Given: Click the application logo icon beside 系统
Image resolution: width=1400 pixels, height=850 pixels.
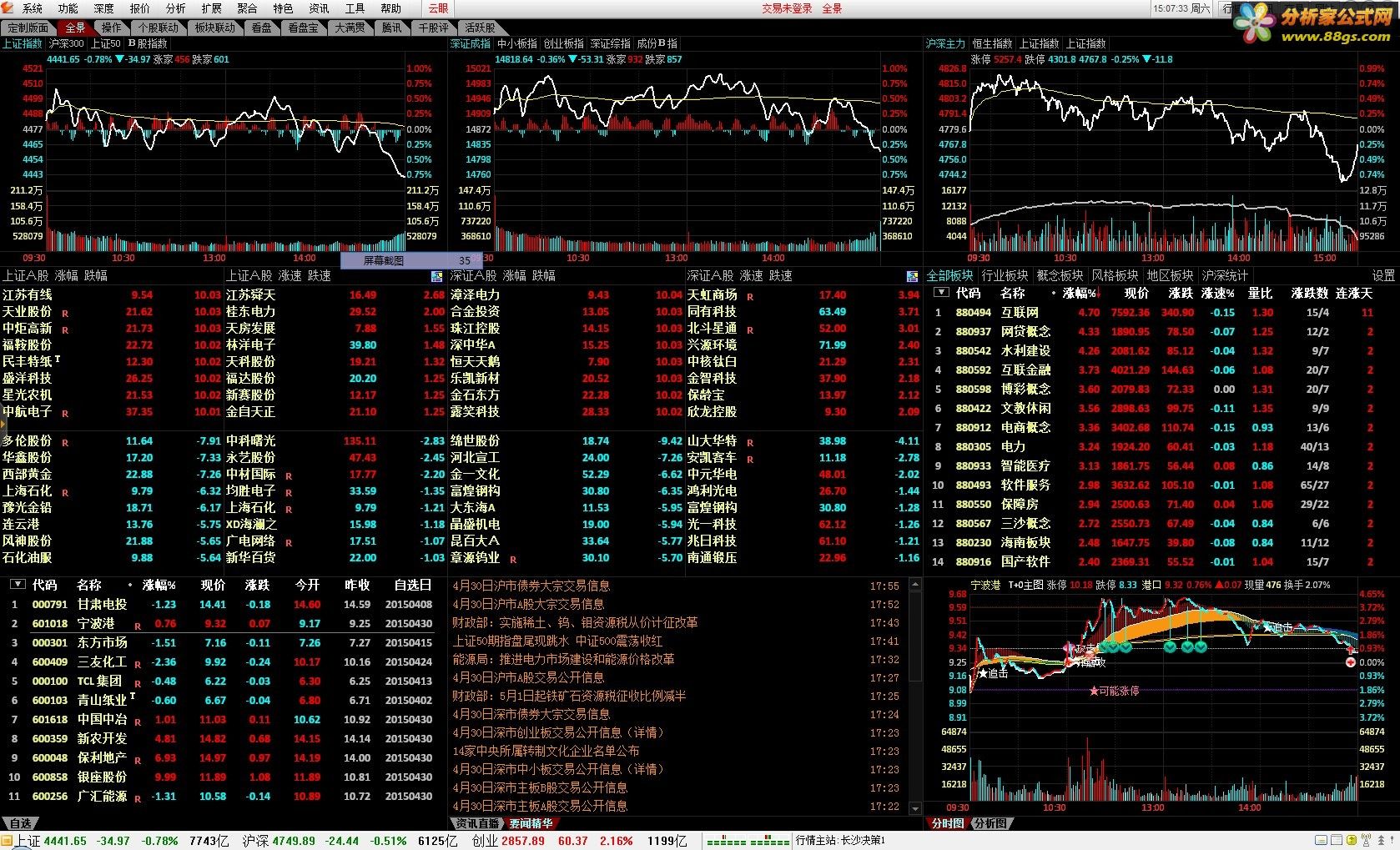Looking at the screenshot, I should click(8, 8).
